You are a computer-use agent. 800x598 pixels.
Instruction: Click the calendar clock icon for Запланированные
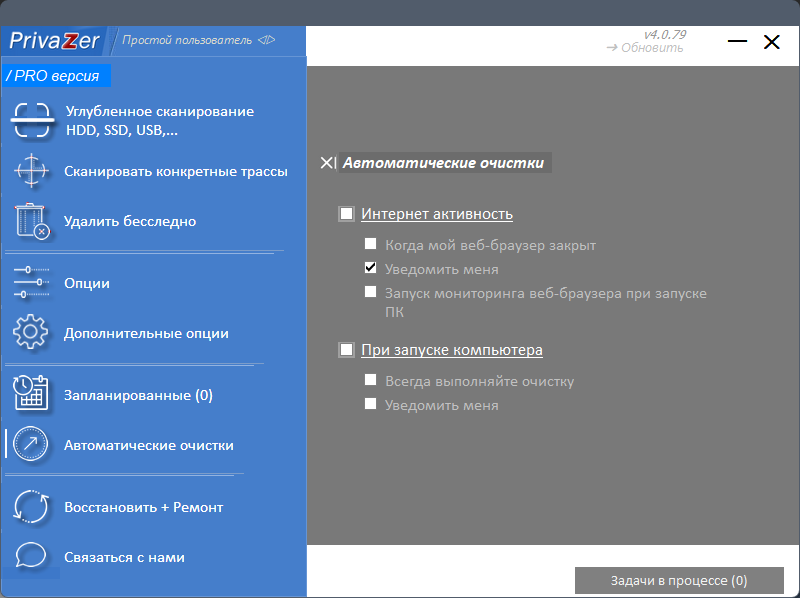click(x=31, y=393)
